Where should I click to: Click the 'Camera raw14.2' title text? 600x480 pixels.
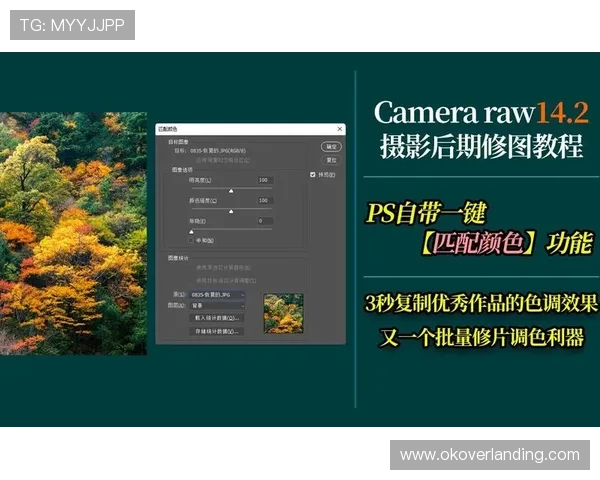(481, 112)
